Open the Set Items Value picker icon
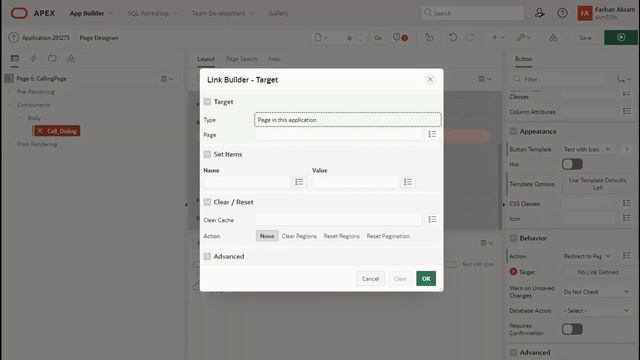Screen dimensions: 640x360 tap(408, 182)
